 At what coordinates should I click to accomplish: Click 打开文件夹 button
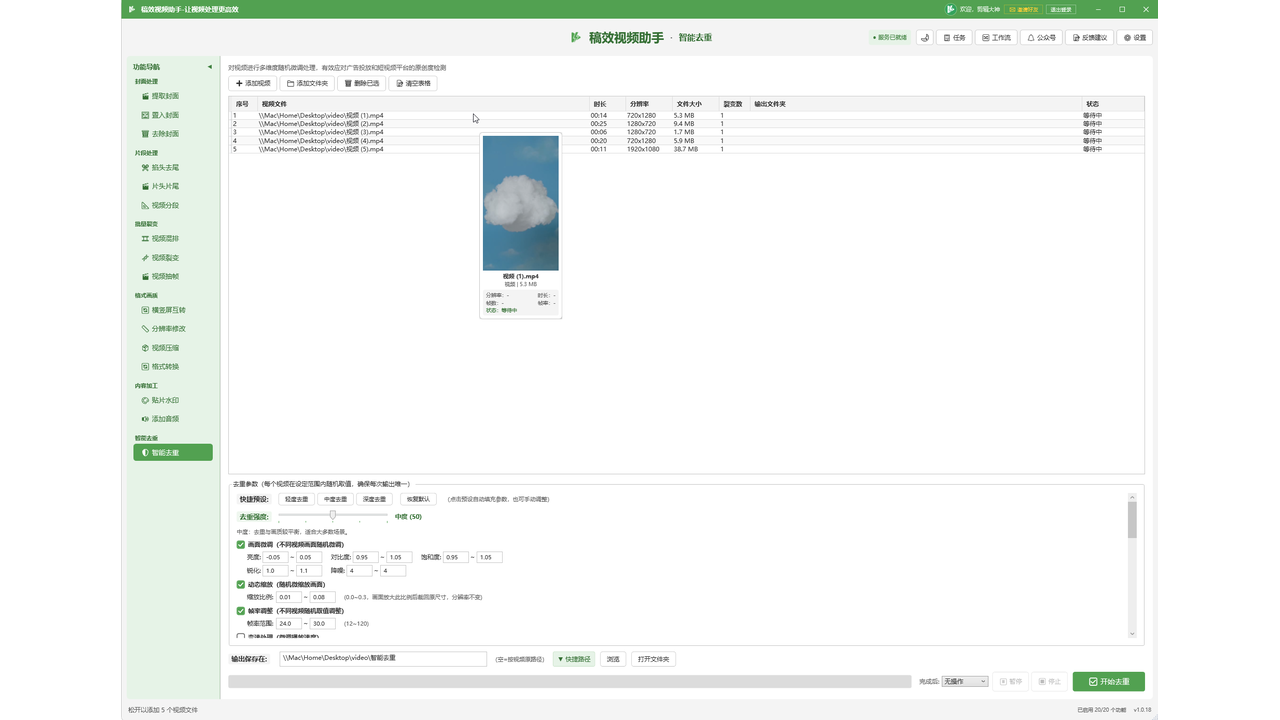tap(654, 659)
